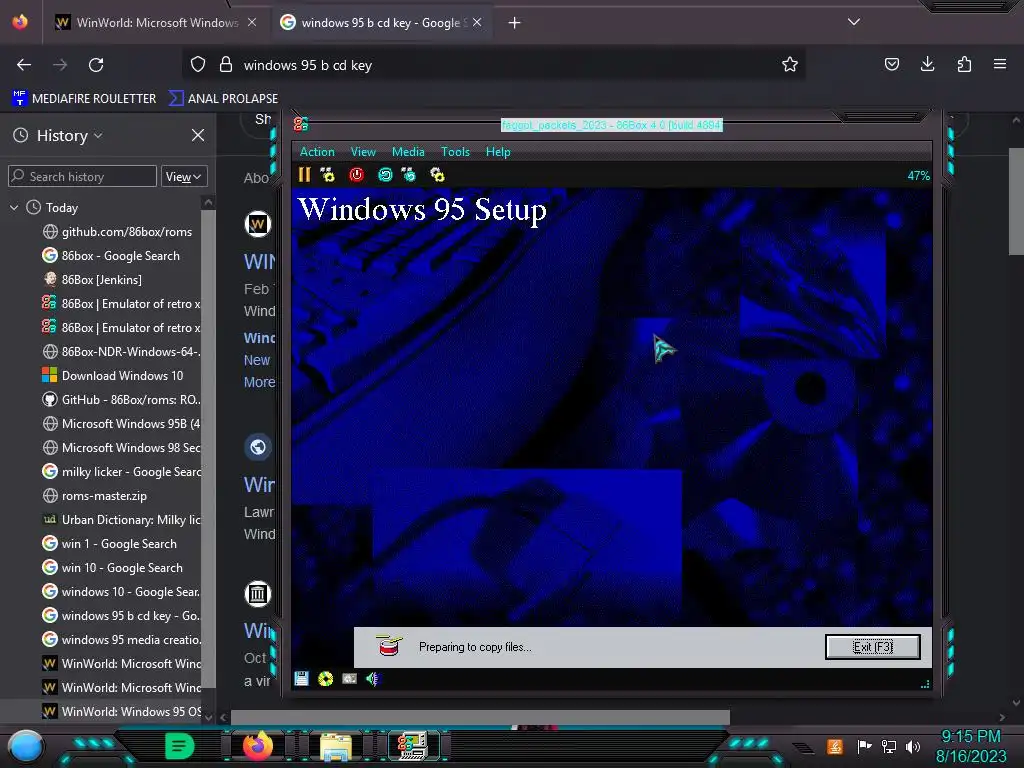Open the Media menu in 86Box
This screenshot has width=1024, height=768.
coord(408,152)
